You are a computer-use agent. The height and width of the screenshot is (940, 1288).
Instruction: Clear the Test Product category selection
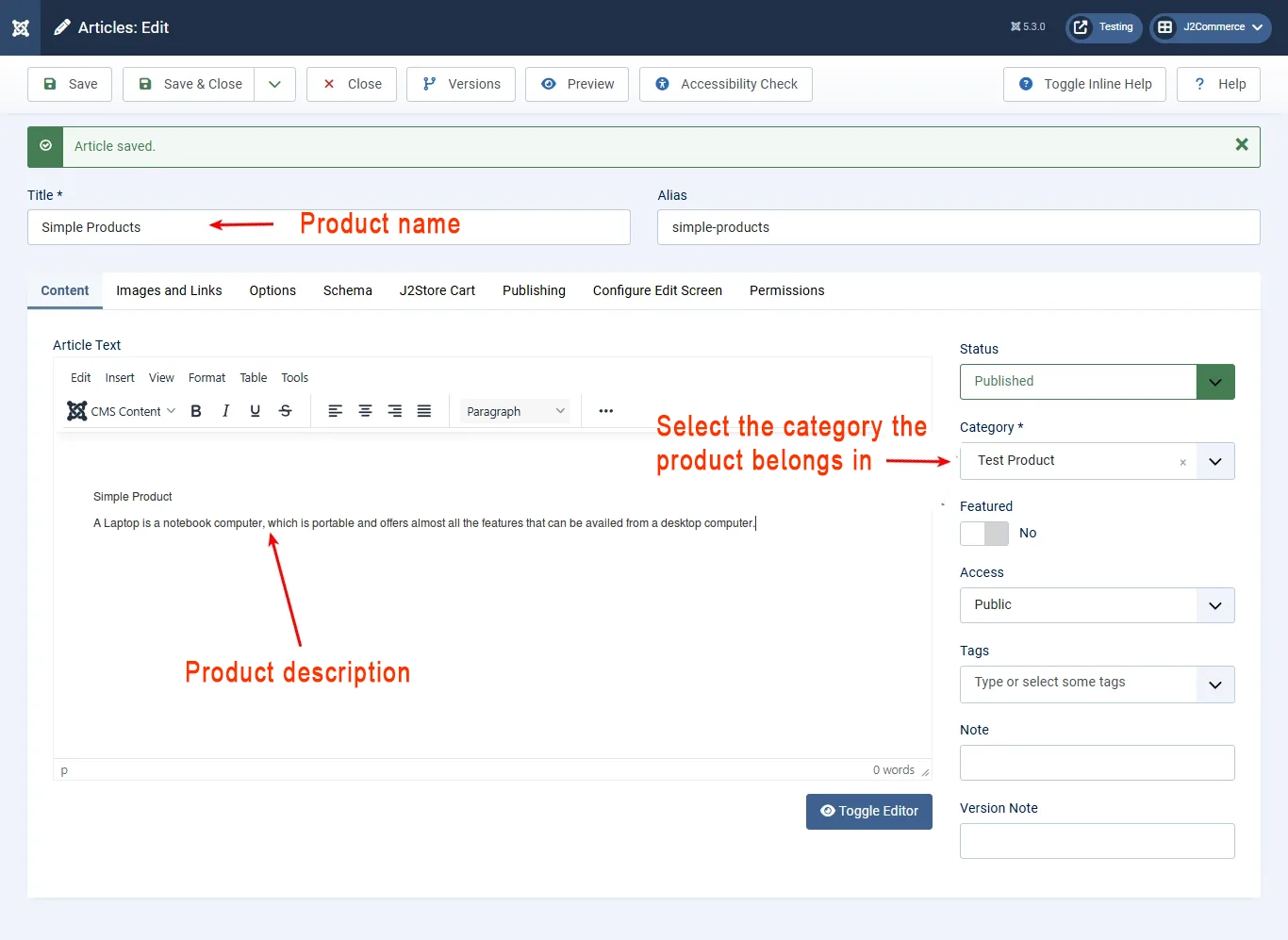coord(1182,462)
